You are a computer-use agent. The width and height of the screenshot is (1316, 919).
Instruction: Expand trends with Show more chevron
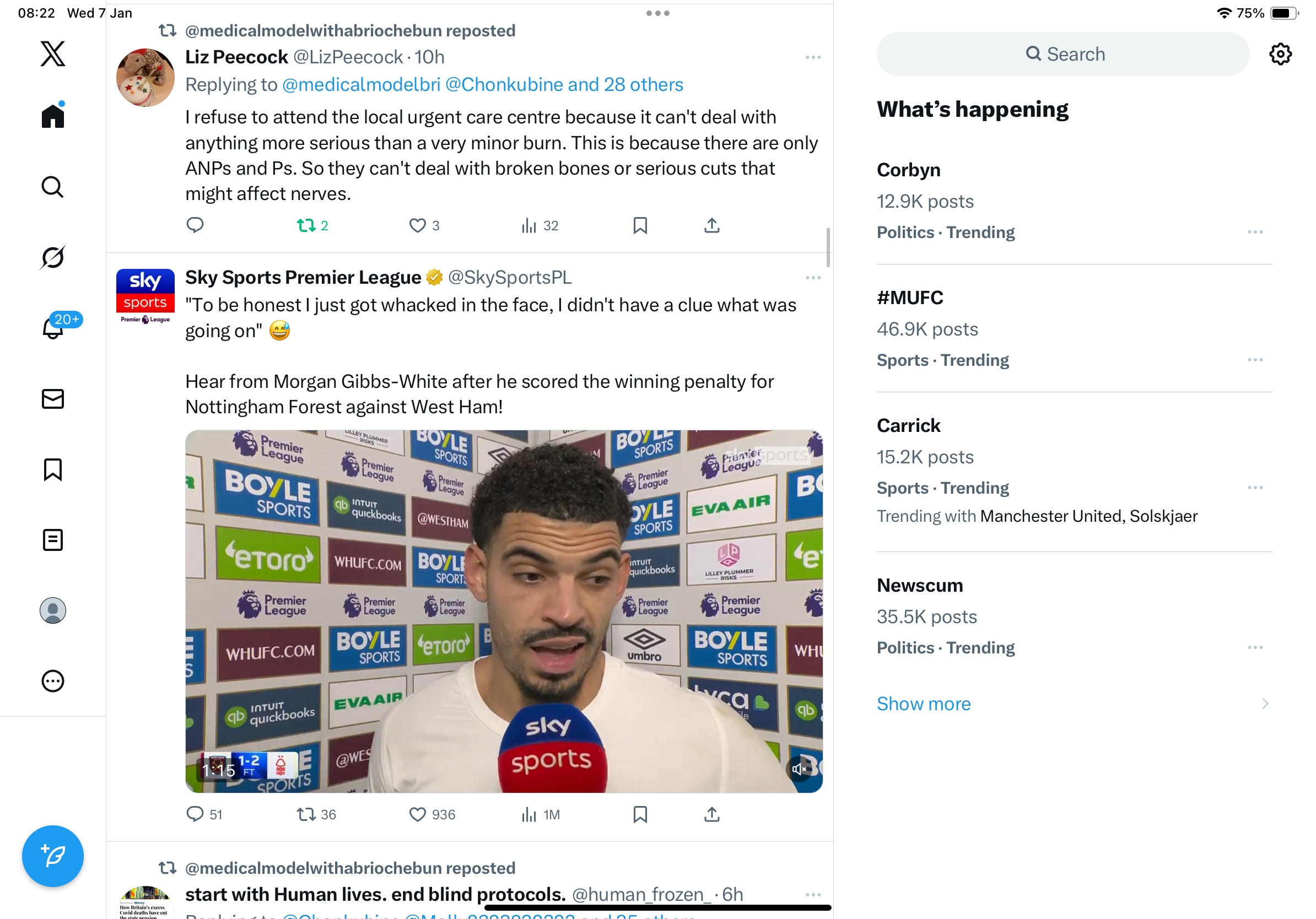[x=1265, y=704]
